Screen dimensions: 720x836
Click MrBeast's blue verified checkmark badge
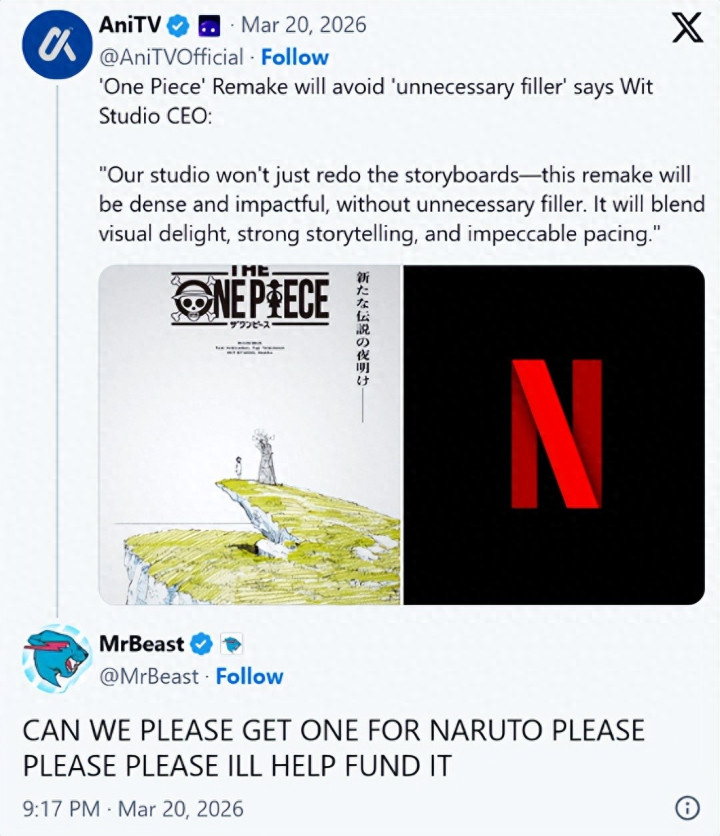(x=202, y=645)
